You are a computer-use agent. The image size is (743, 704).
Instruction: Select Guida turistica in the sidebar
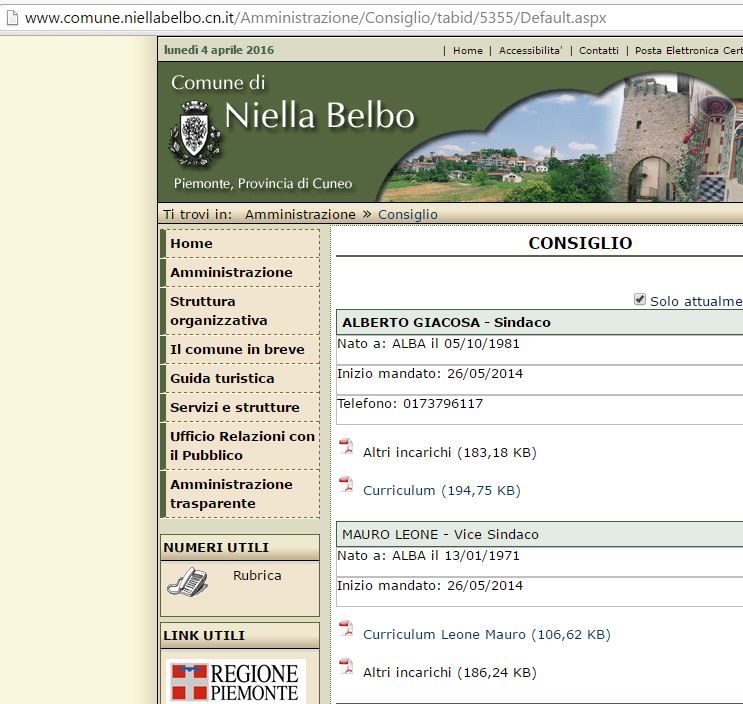(x=222, y=378)
